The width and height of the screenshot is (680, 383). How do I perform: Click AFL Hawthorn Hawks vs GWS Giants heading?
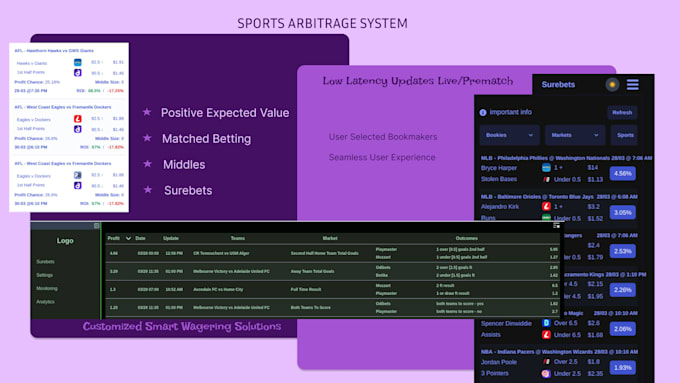pos(54,51)
